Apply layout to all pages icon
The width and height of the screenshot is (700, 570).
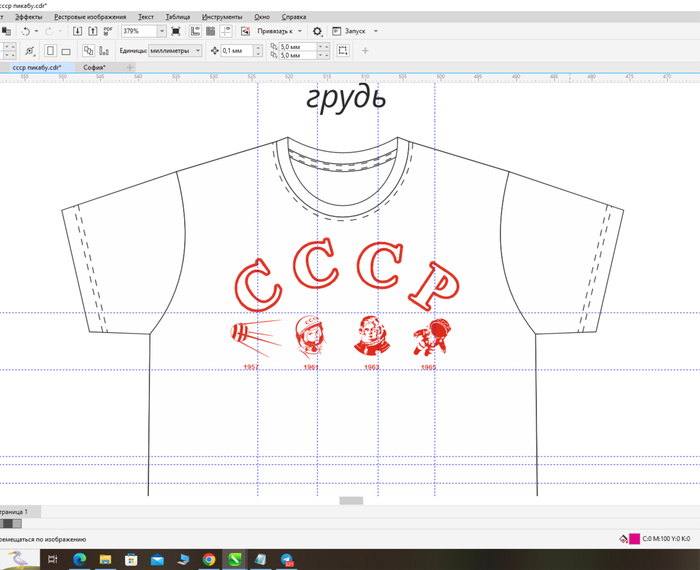click(88, 51)
